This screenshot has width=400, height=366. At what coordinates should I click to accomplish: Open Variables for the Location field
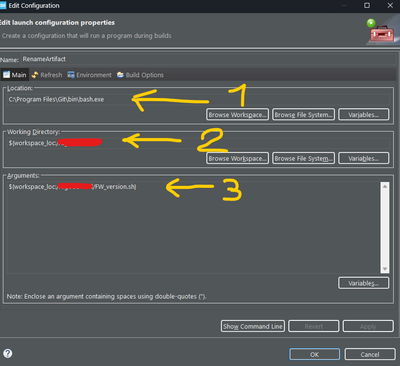[363, 114]
